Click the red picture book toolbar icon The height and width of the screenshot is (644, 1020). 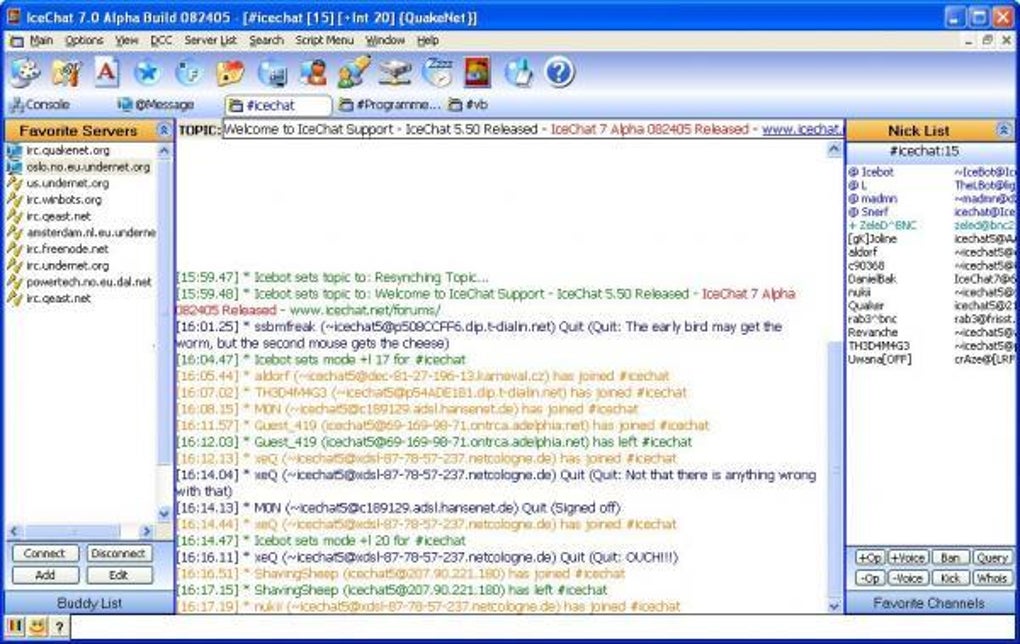click(477, 72)
